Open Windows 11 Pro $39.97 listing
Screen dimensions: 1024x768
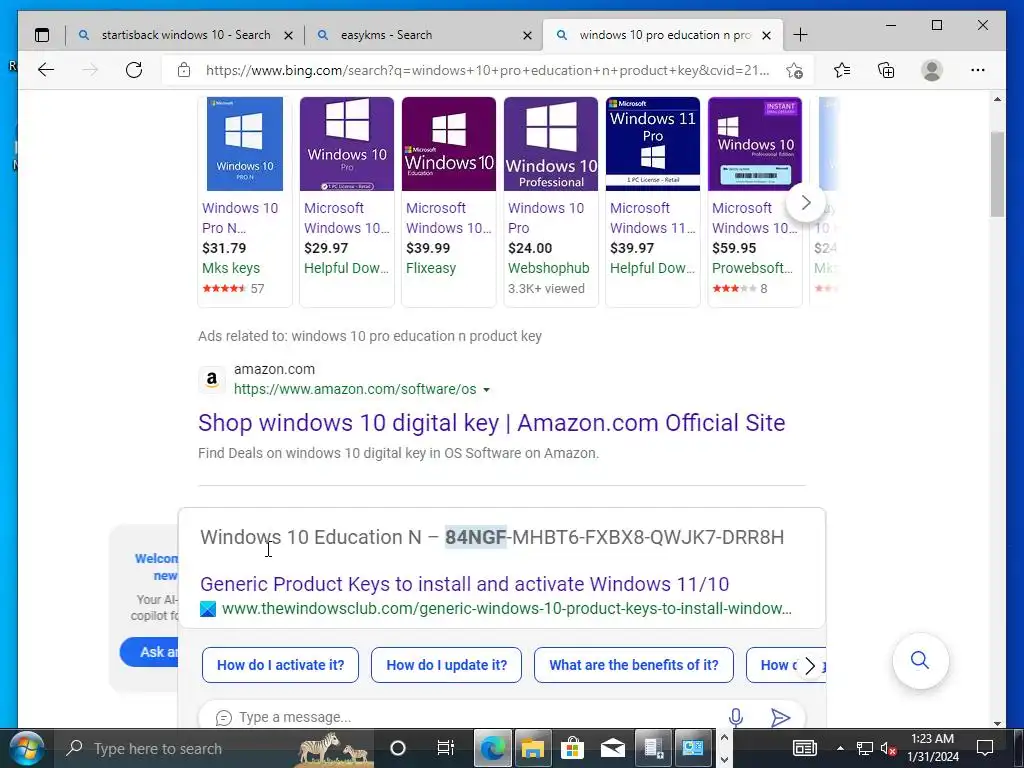653,201
